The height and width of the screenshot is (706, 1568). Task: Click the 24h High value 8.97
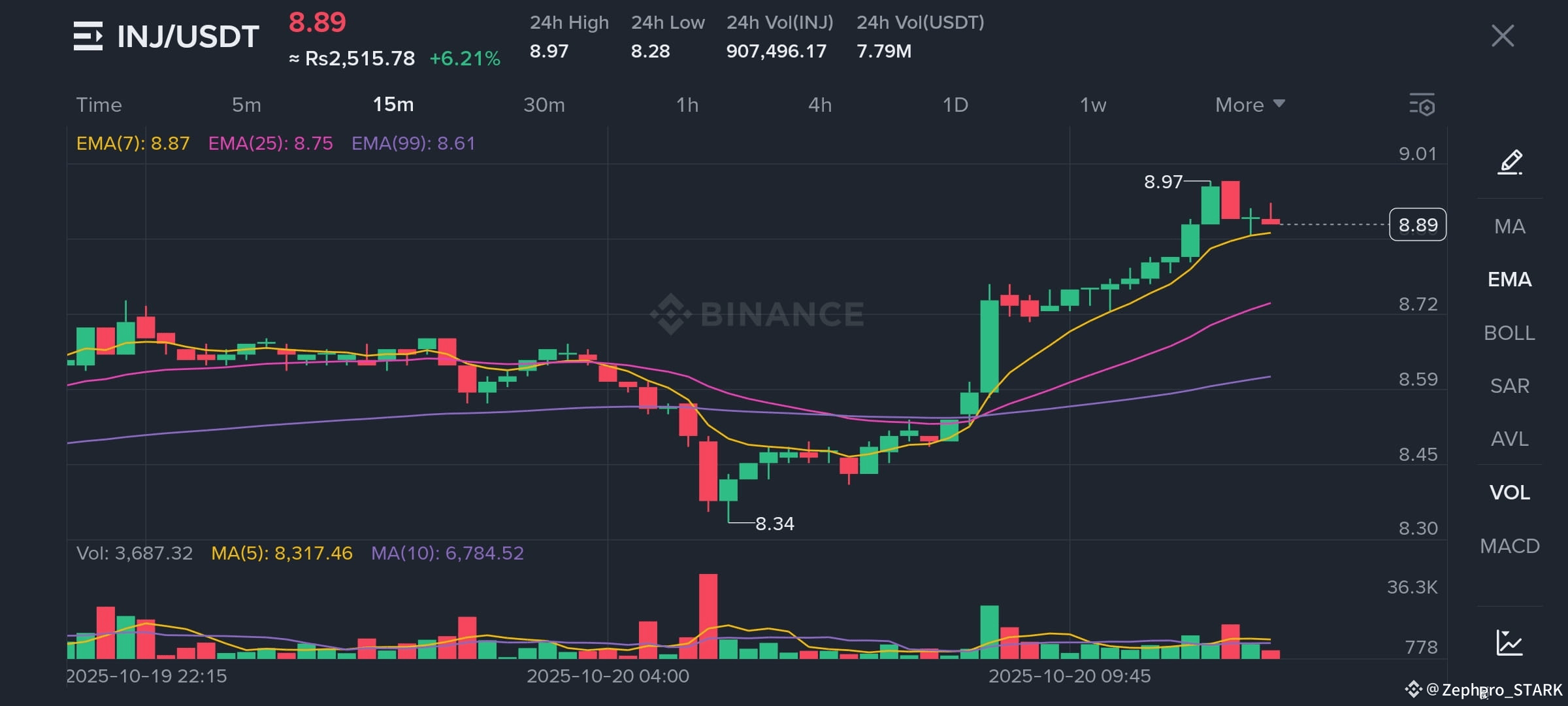pyautogui.click(x=549, y=51)
